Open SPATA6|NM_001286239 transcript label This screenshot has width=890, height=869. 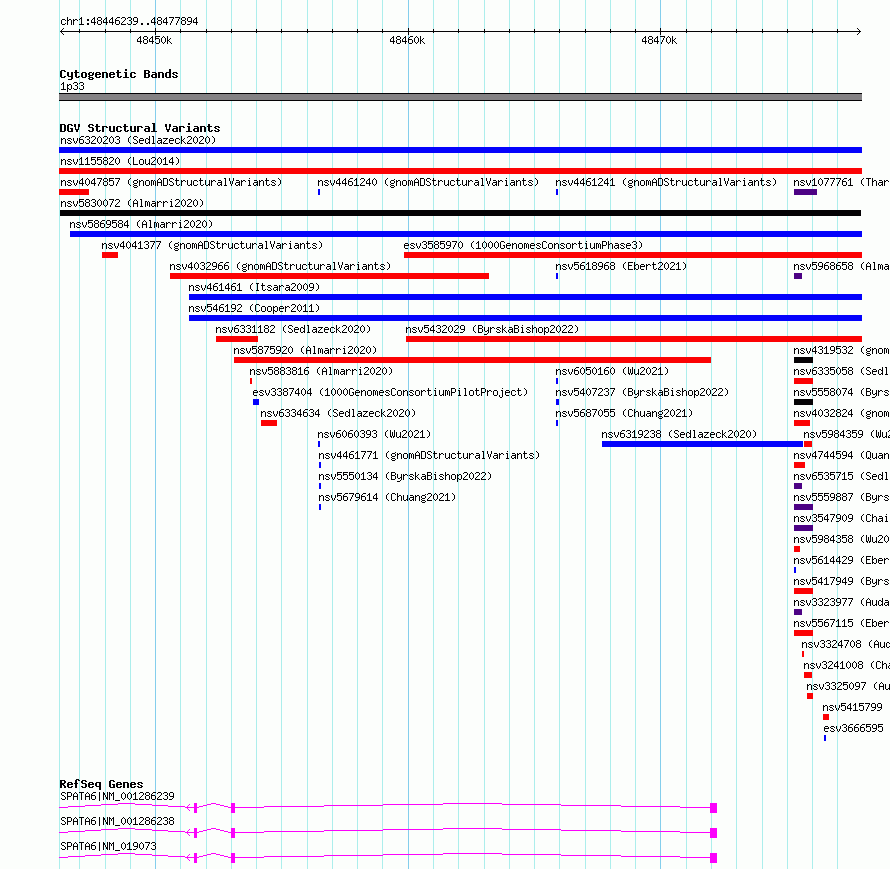117,796
